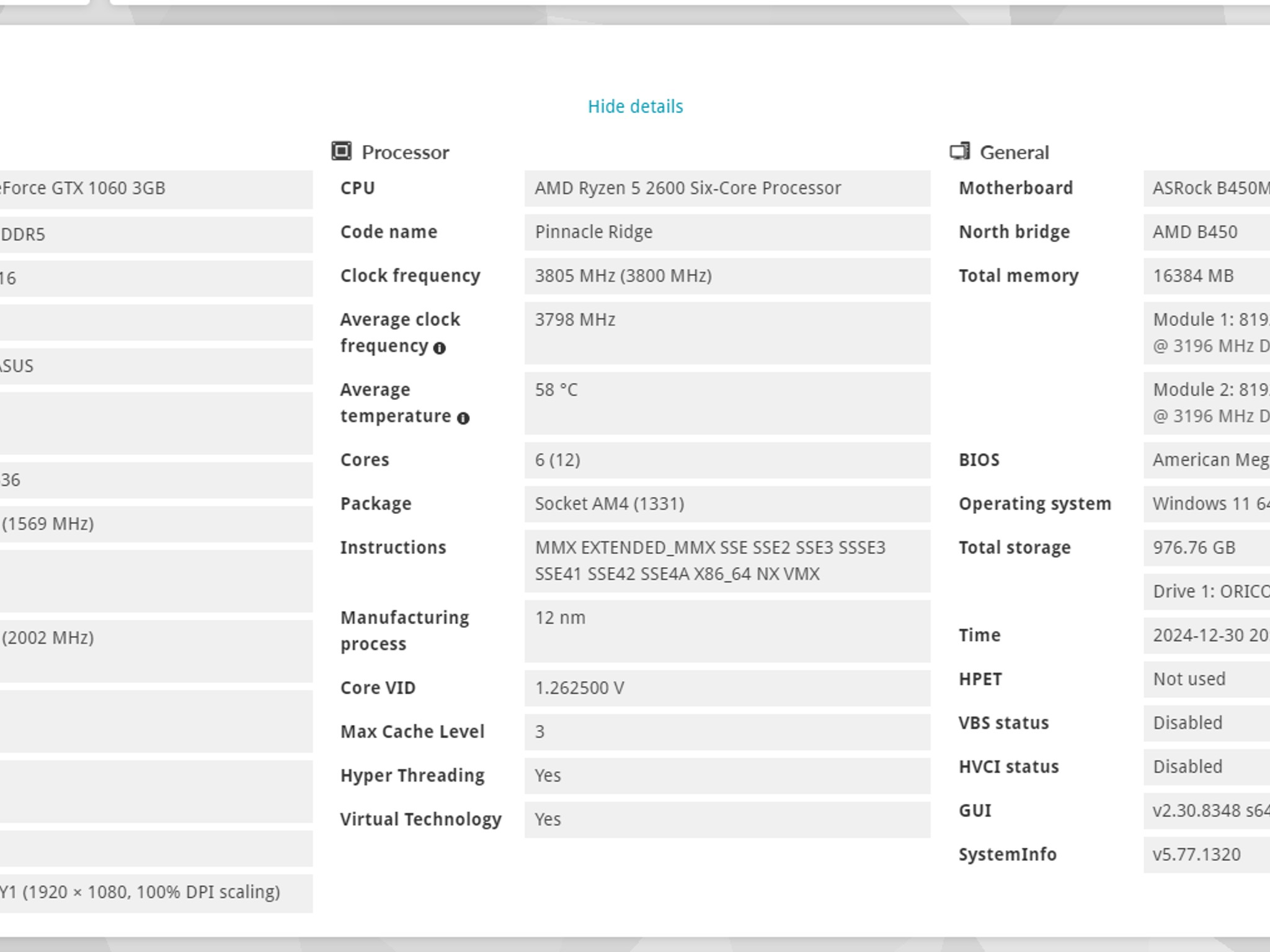Click the General section computer icon
The height and width of the screenshot is (952, 1270).
960,151
